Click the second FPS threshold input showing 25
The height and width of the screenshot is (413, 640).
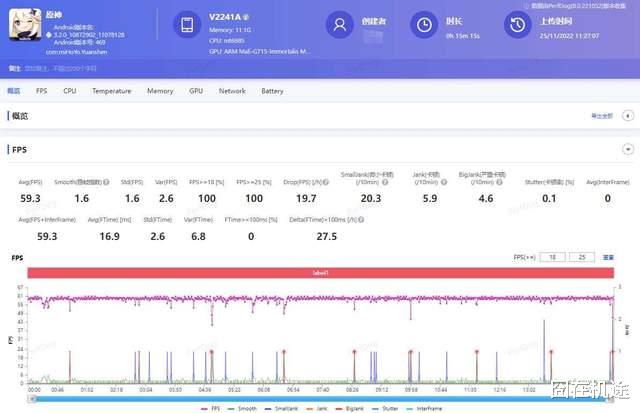(x=582, y=257)
